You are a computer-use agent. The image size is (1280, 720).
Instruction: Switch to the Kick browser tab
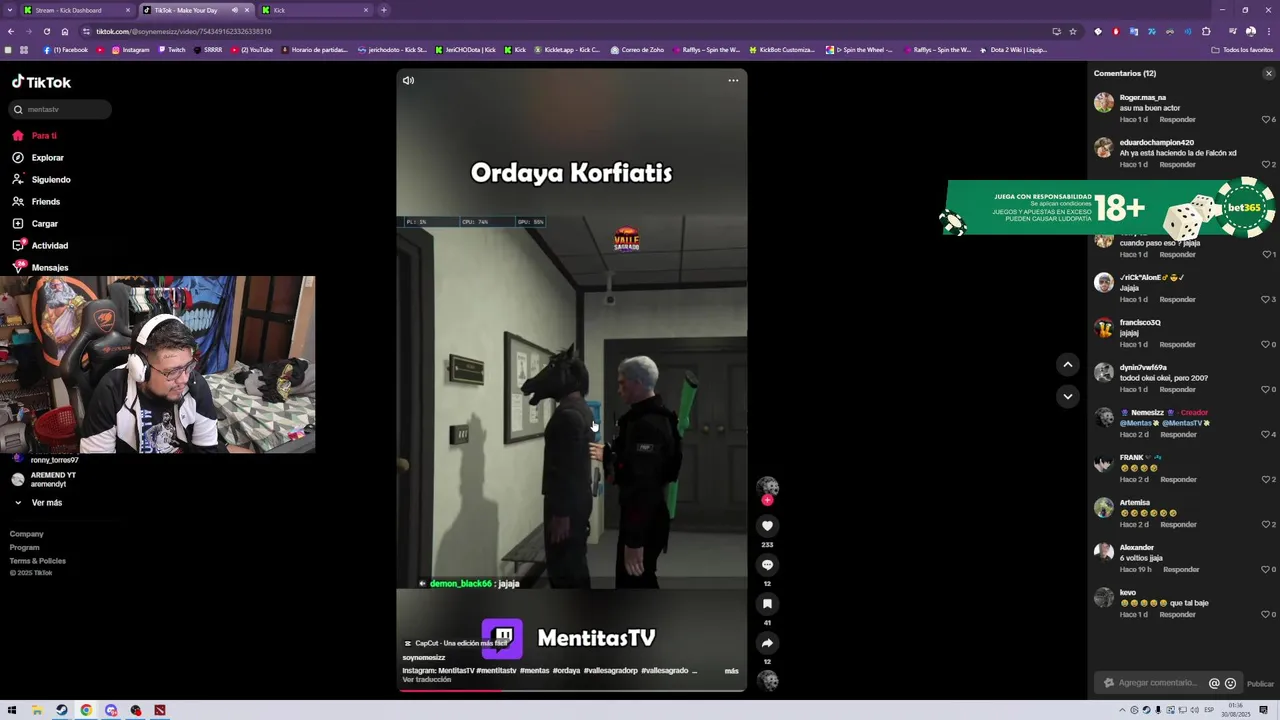pos(316,10)
